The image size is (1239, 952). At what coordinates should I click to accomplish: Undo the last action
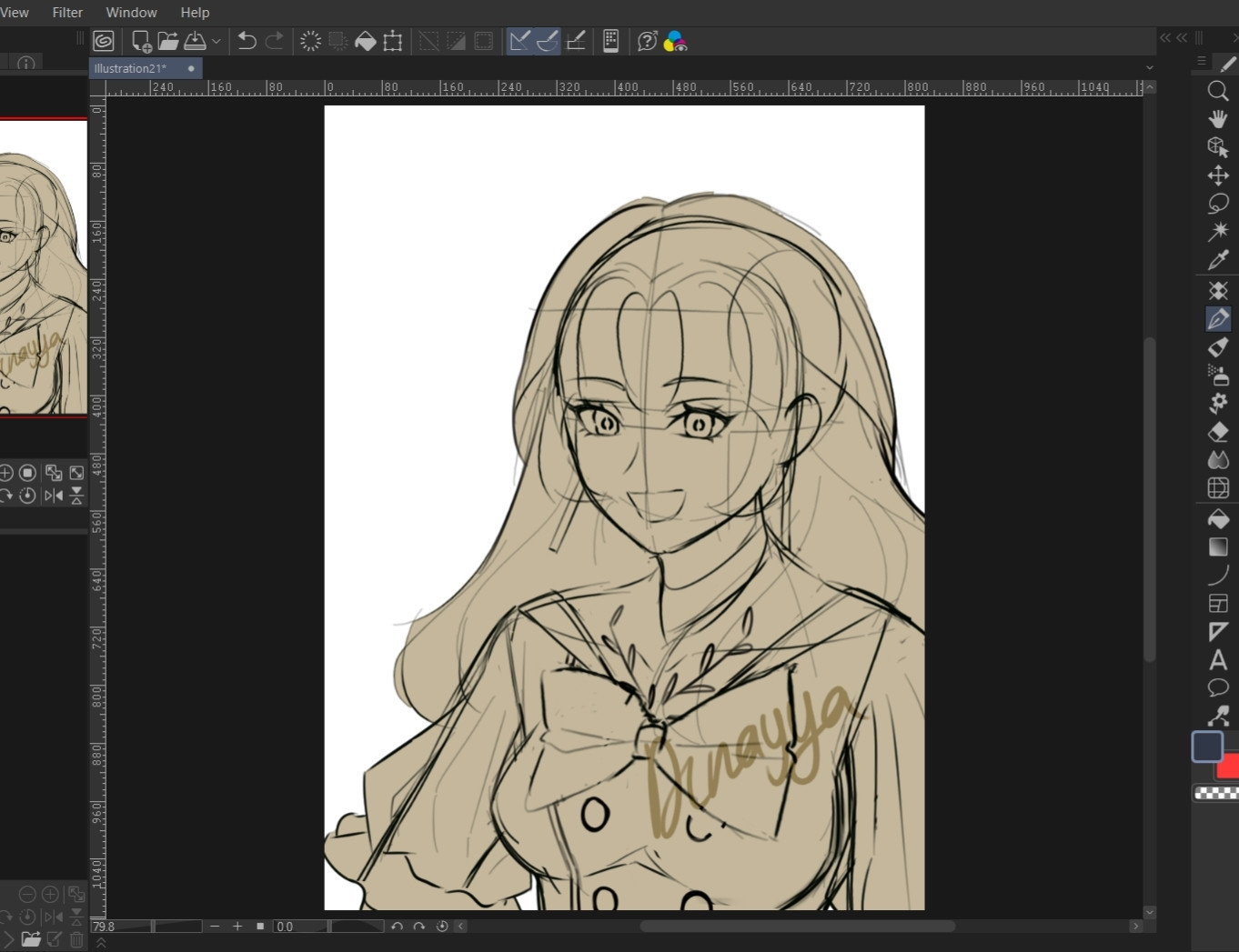pos(247,41)
